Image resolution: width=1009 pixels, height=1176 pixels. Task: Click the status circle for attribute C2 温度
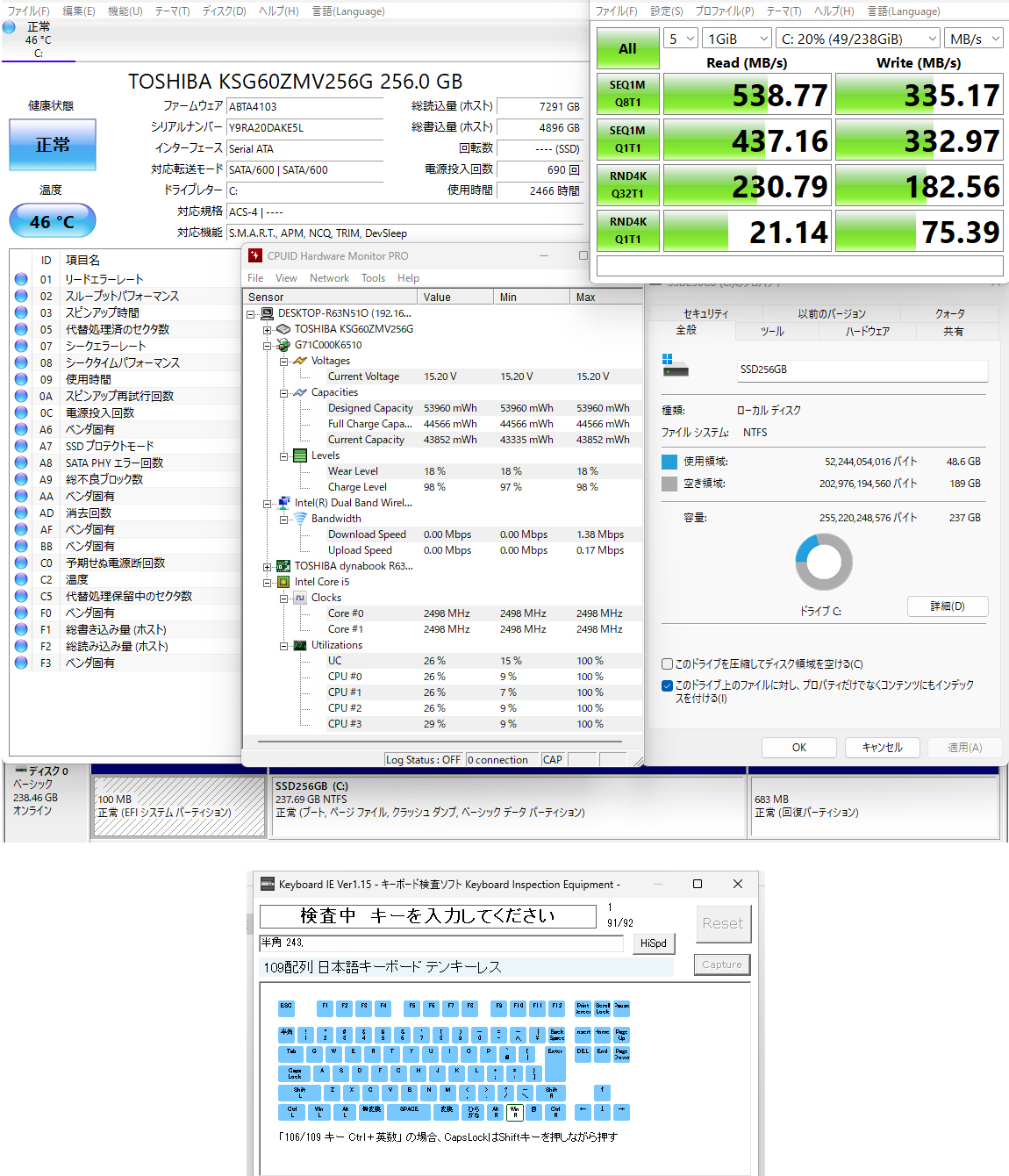pos(21,579)
